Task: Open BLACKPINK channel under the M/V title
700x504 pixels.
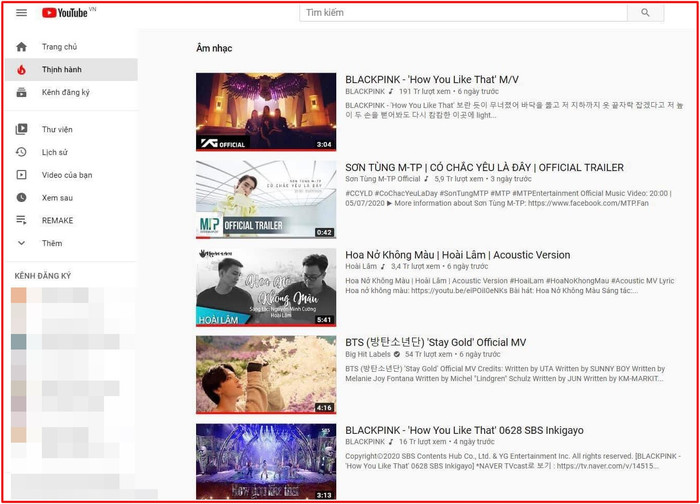Action: tap(365, 92)
